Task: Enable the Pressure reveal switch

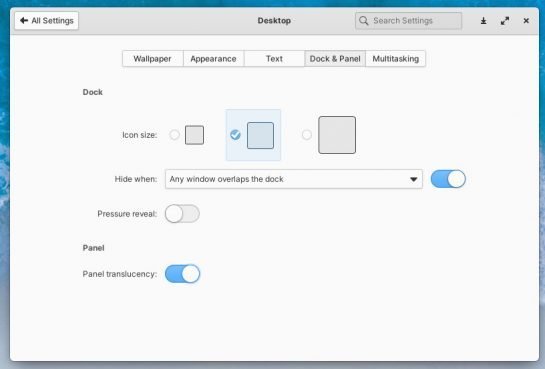Action: click(182, 214)
